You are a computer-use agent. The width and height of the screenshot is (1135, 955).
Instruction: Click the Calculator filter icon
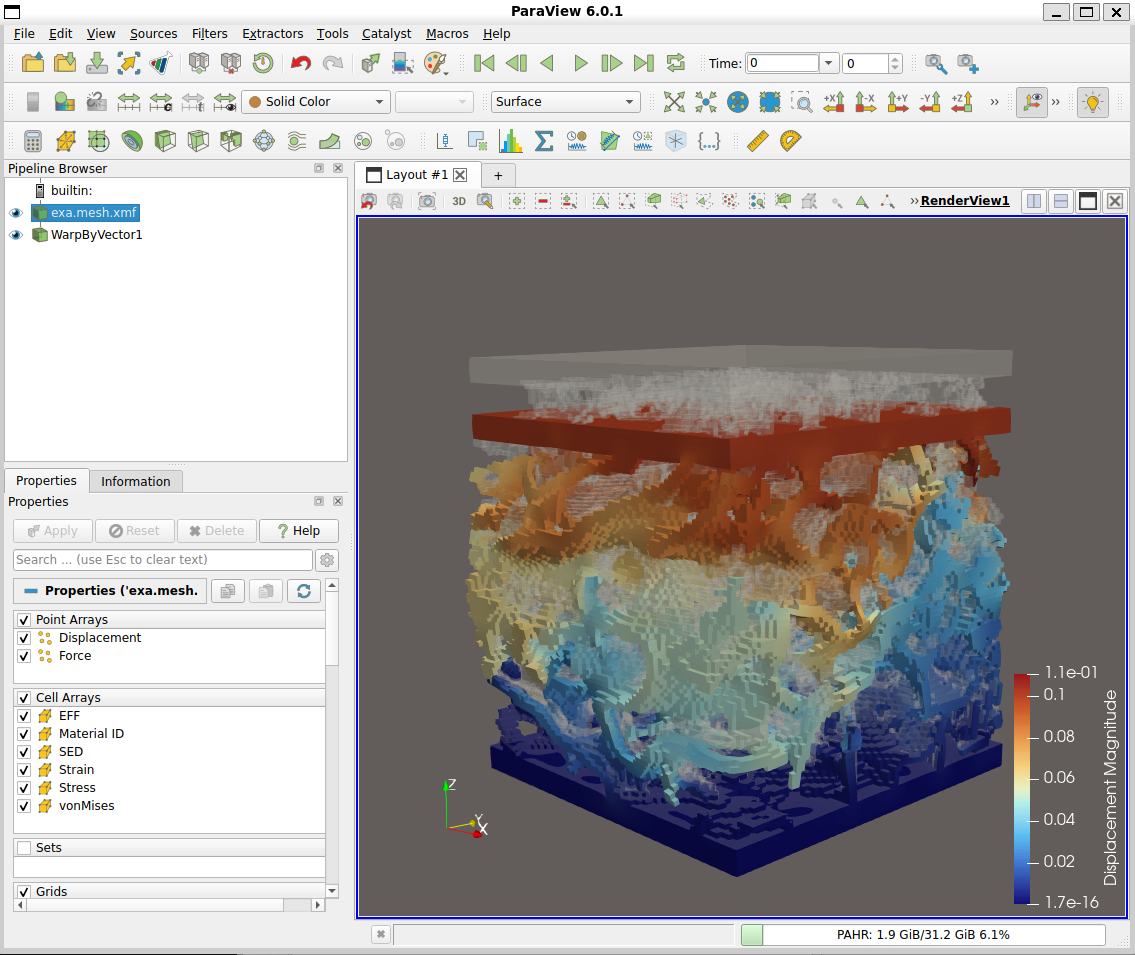33,141
